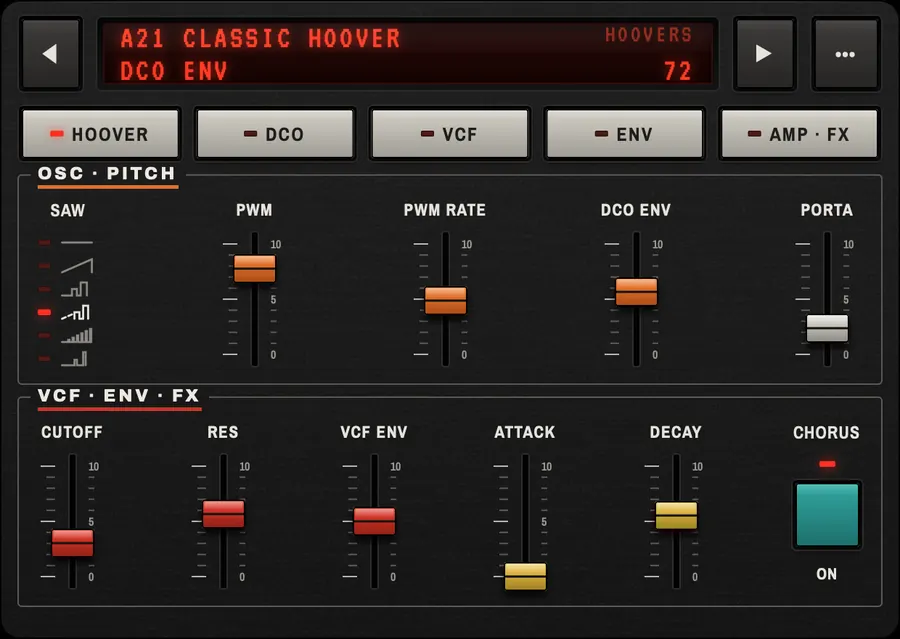Screen dimensions: 900x639
Task: Click the value 72 in the display
Action: tap(678, 71)
